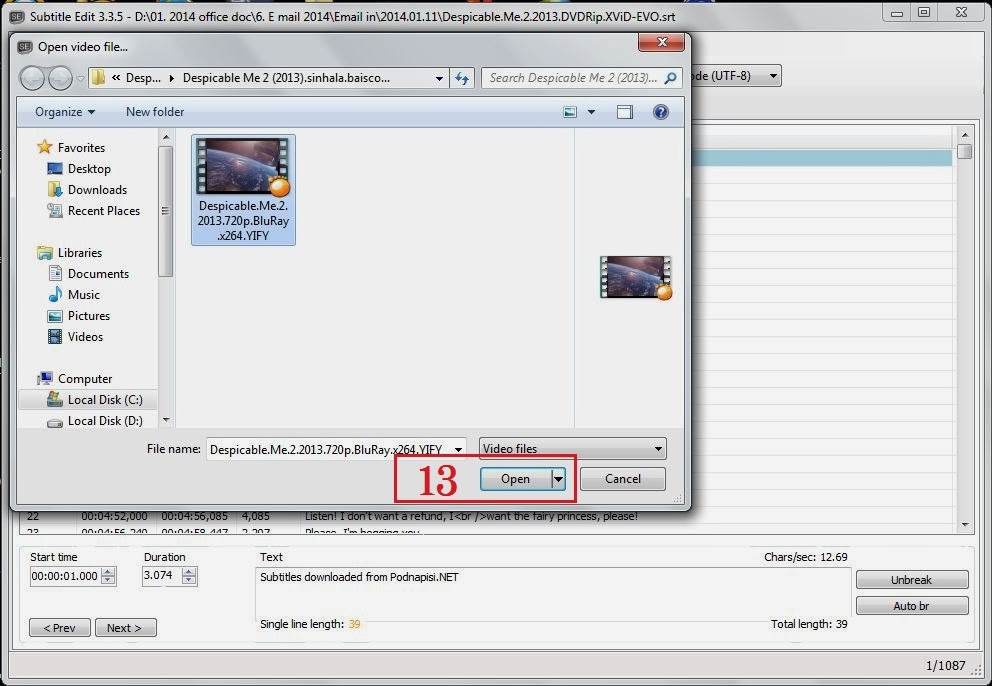This screenshot has height=686, width=992.
Task: Click the Auto br button
Action: coord(912,606)
